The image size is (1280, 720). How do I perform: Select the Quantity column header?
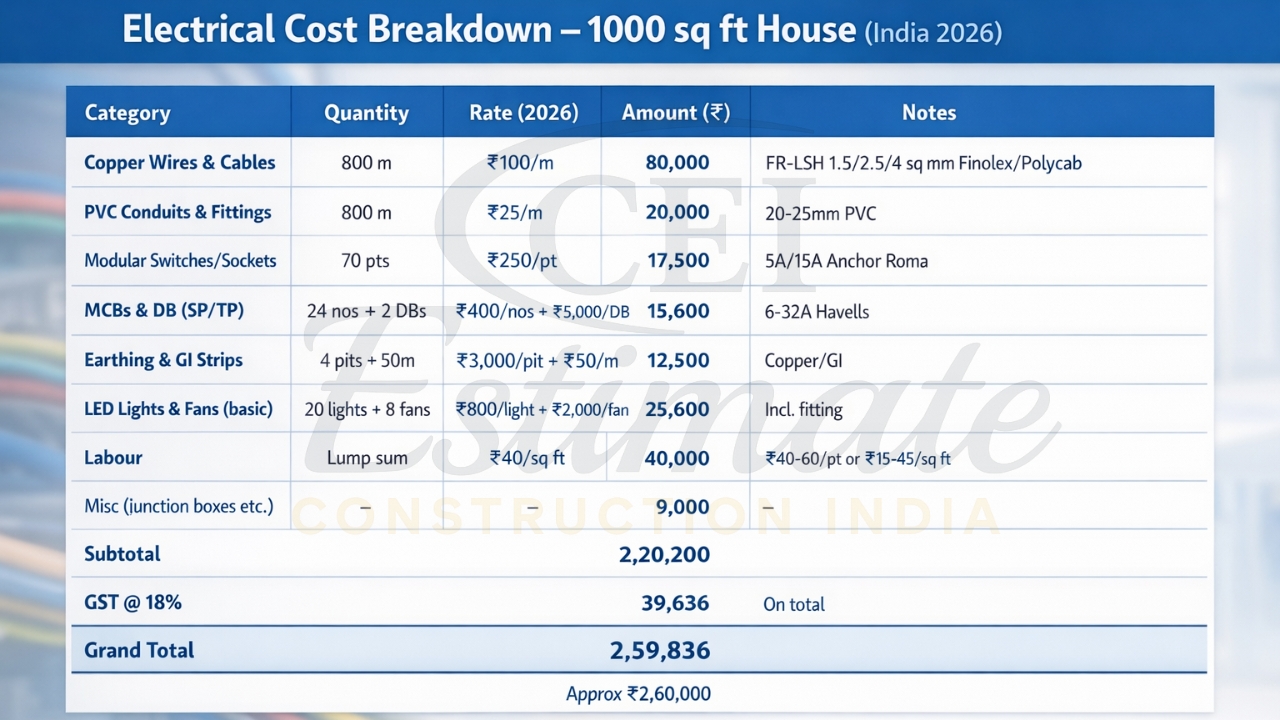[x=366, y=112]
